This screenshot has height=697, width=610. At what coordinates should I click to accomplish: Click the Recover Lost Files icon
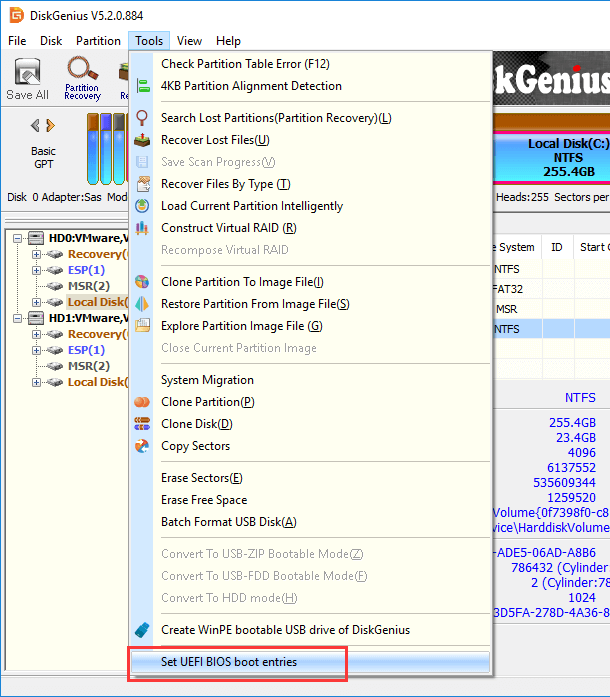(x=143, y=140)
